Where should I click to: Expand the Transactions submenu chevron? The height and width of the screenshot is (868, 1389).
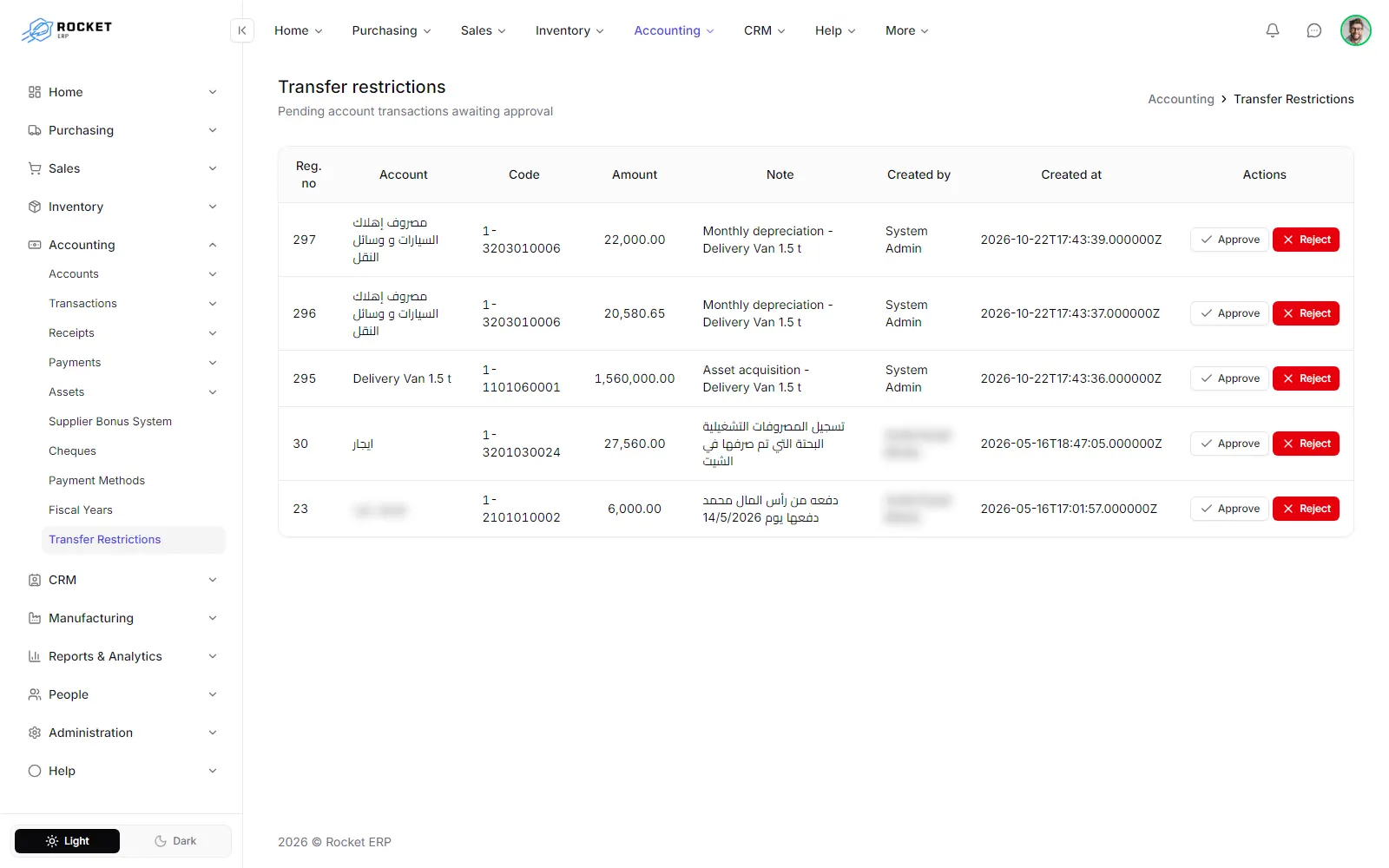(x=213, y=304)
